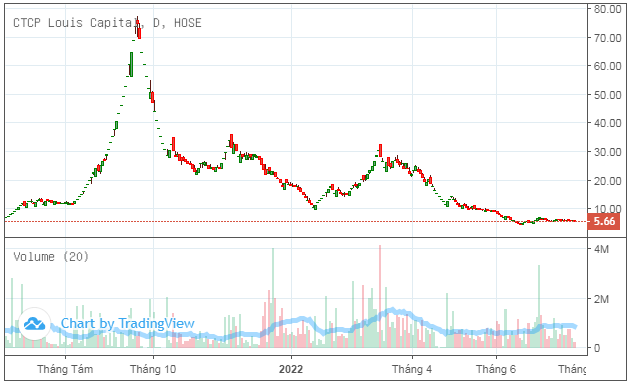Click the red 5.66 last price label
Image resolution: width=633 pixels, height=384 pixels.
(604, 221)
